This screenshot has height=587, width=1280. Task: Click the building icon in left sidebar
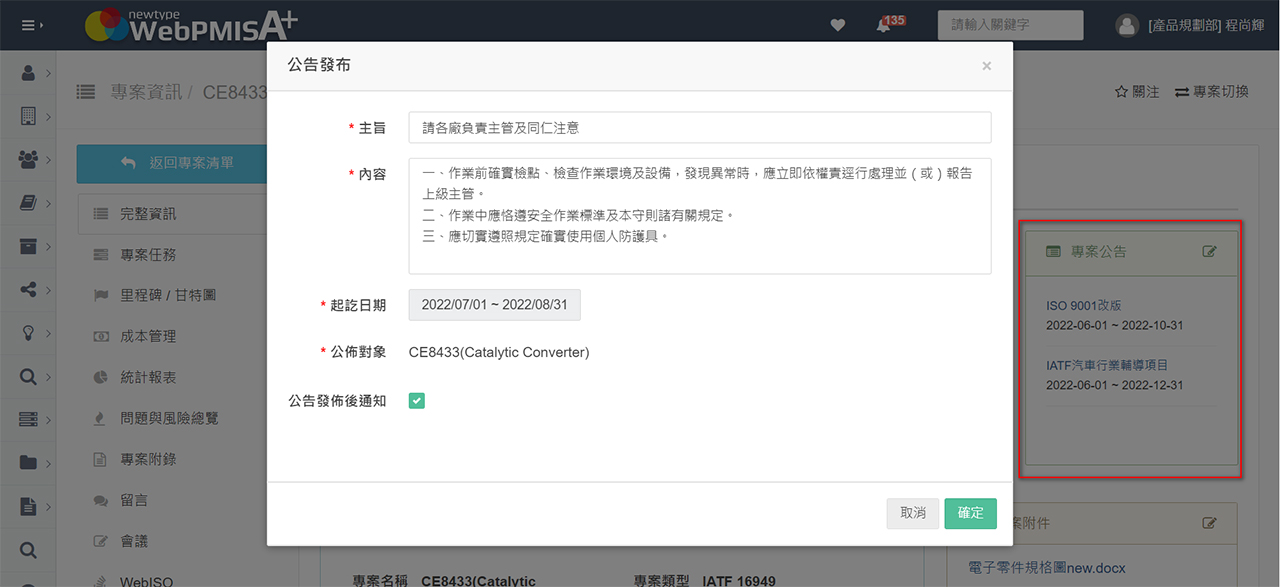click(28, 117)
